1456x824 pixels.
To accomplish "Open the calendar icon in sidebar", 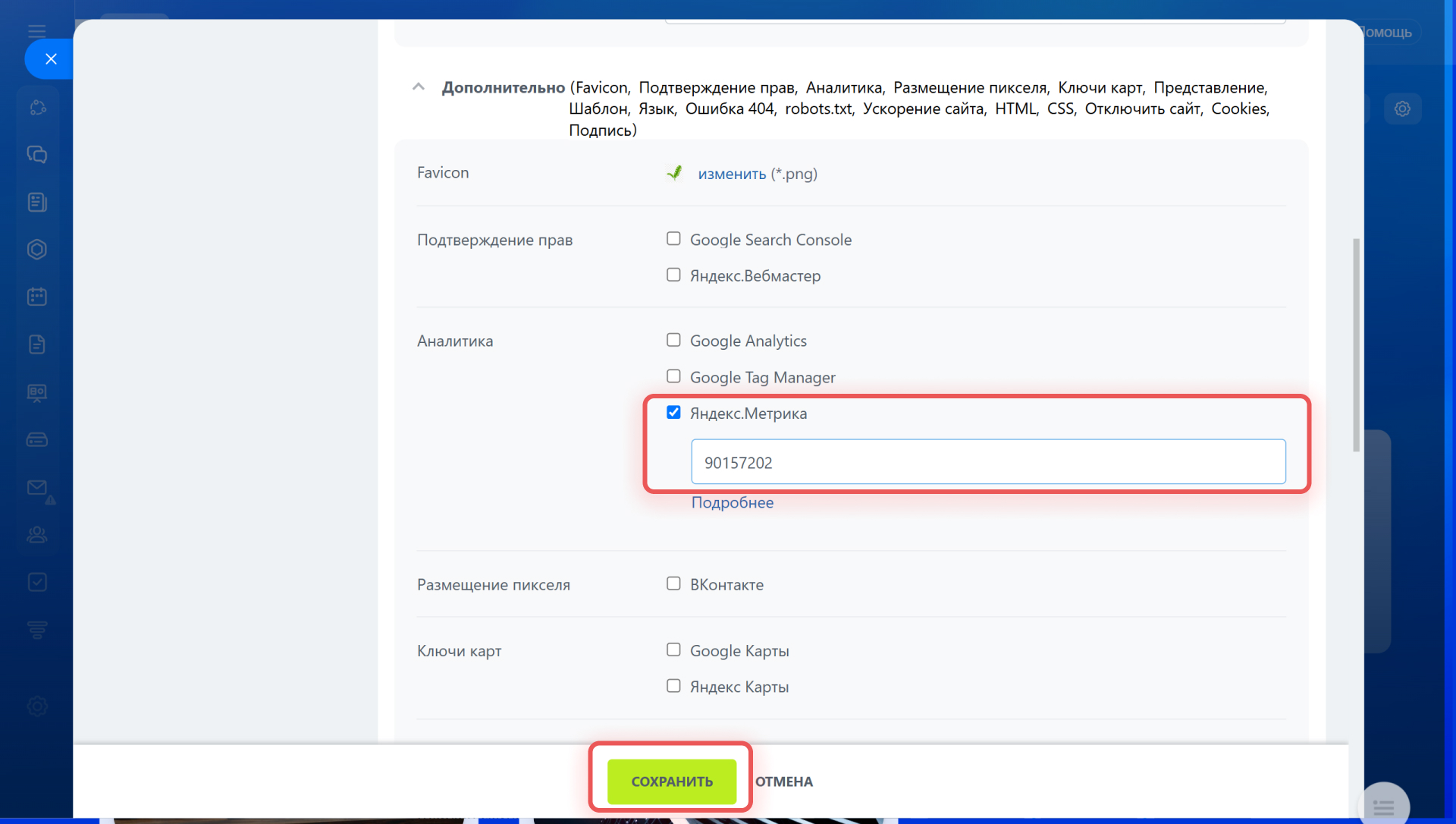I will tap(36, 297).
